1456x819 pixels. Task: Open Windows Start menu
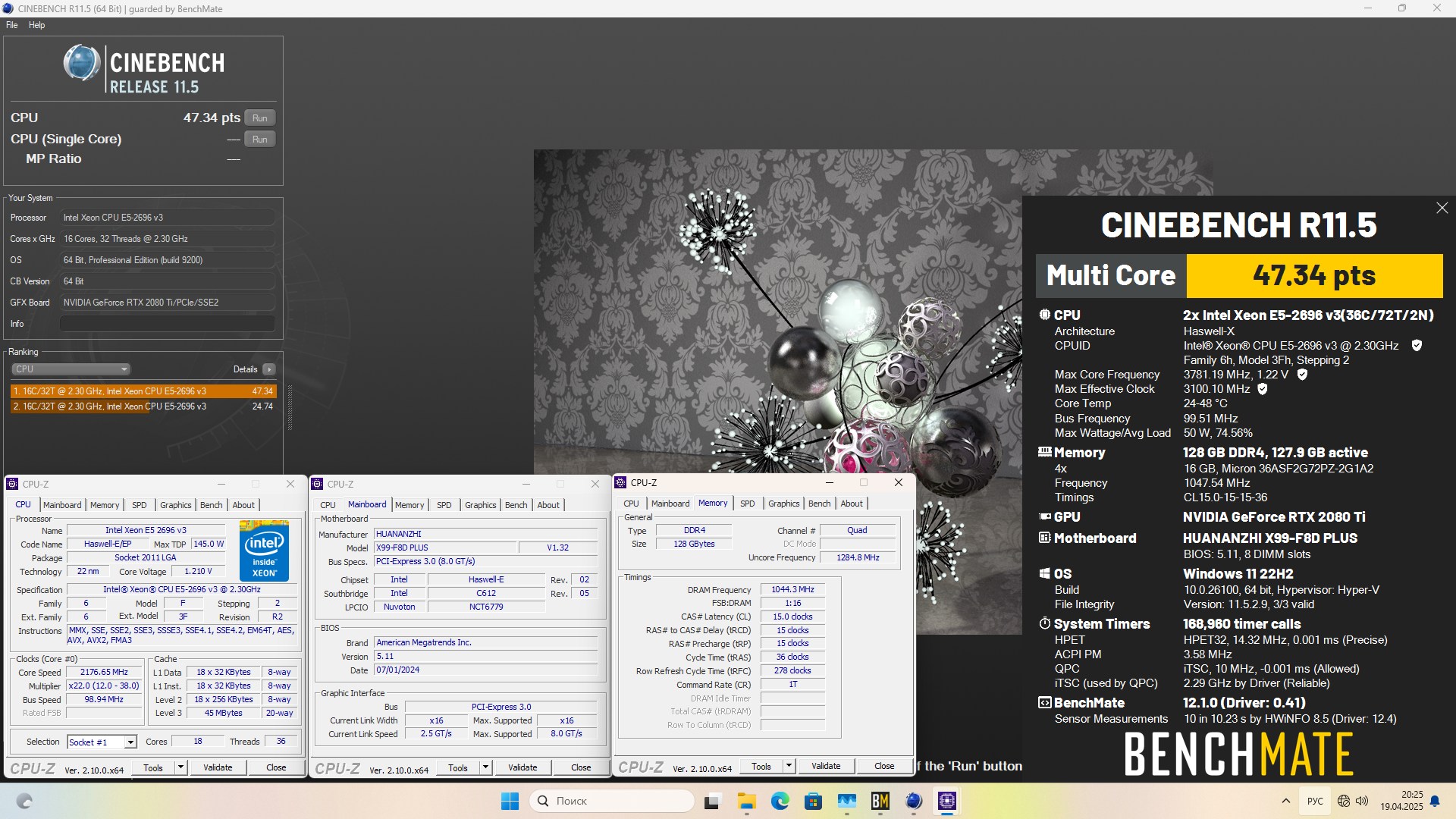[510, 801]
